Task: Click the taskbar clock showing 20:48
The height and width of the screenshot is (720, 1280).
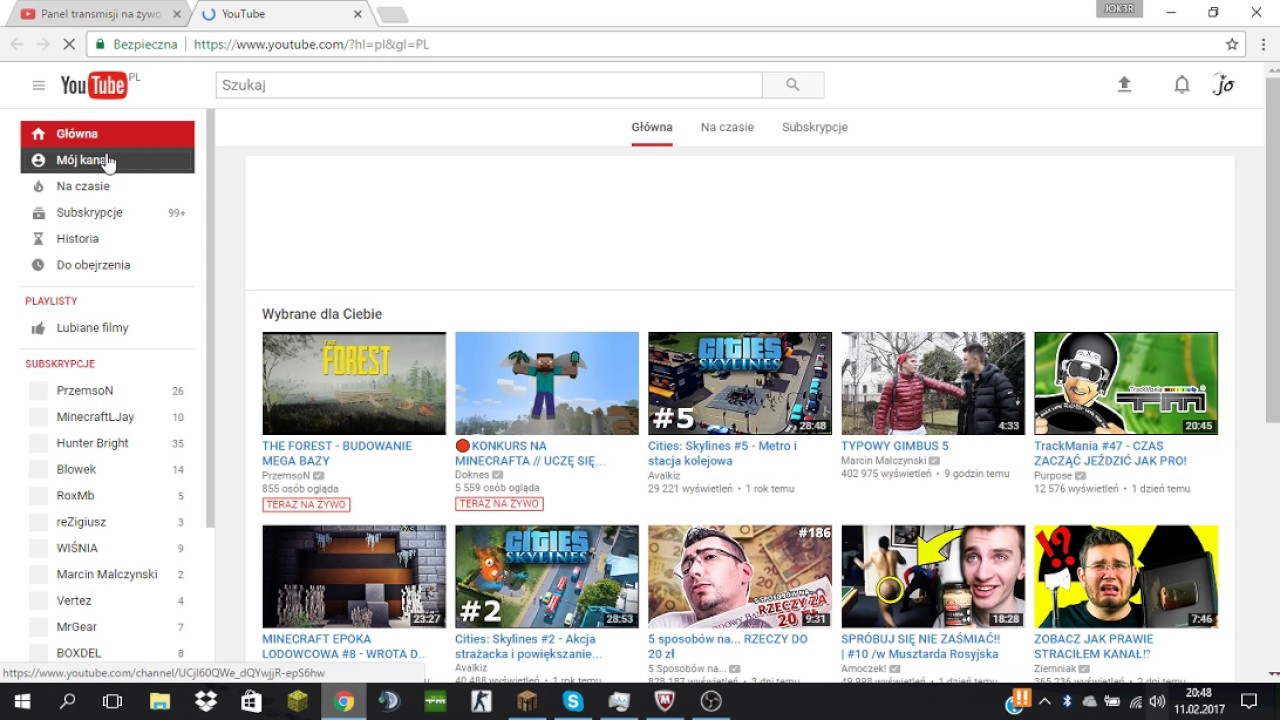Action: [x=1199, y=701]
